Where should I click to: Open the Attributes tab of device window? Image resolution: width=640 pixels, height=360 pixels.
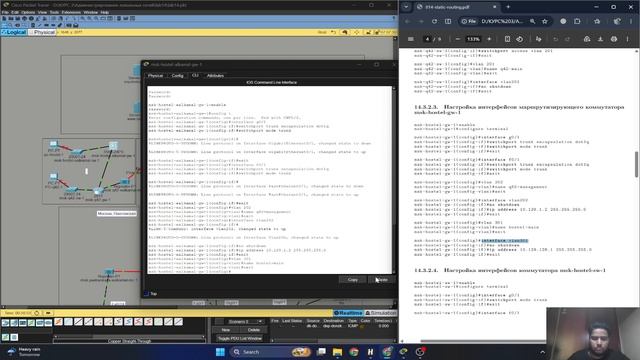215,76
